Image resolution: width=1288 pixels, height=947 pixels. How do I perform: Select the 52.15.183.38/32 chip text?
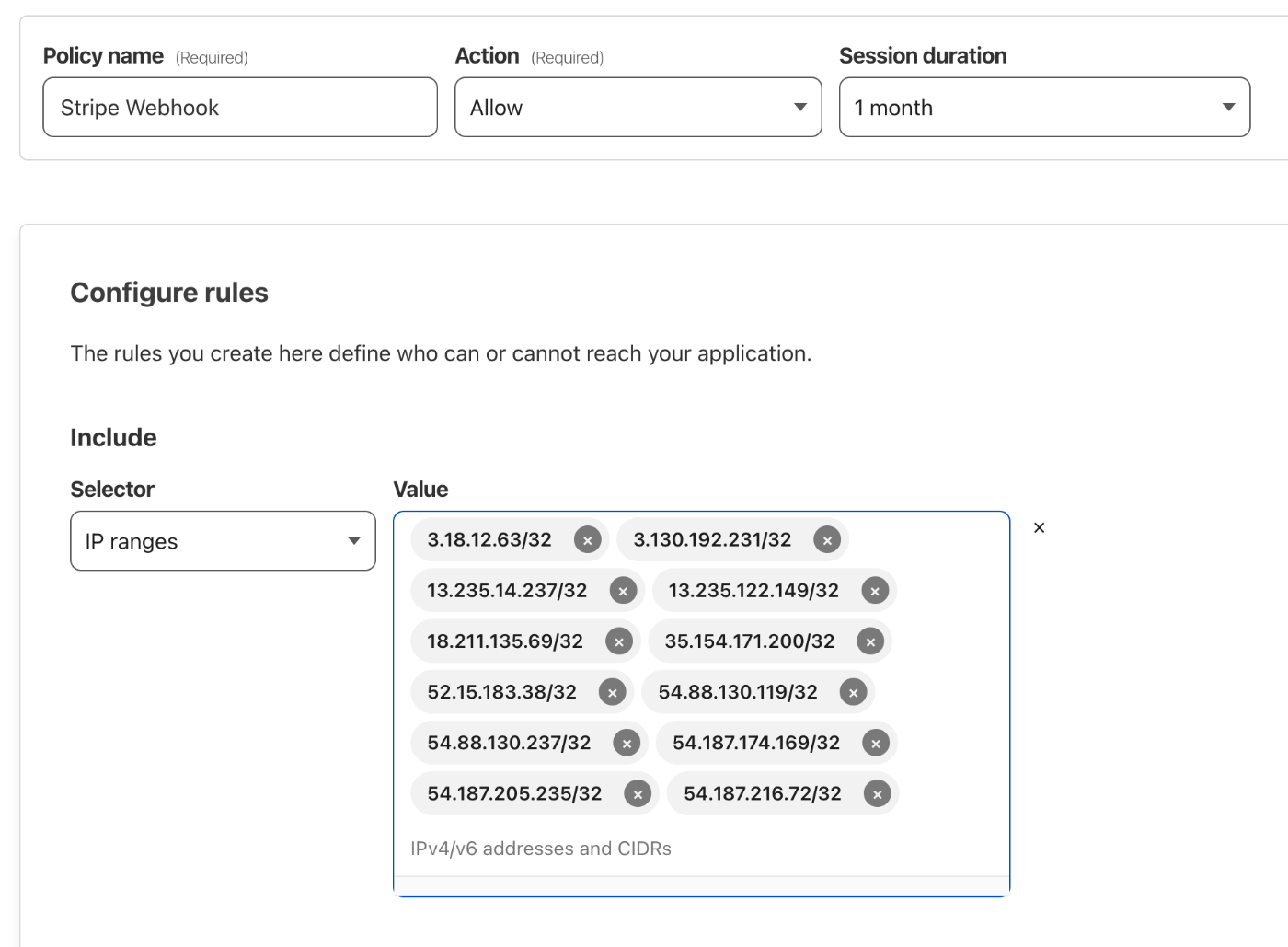click(501, 691)
